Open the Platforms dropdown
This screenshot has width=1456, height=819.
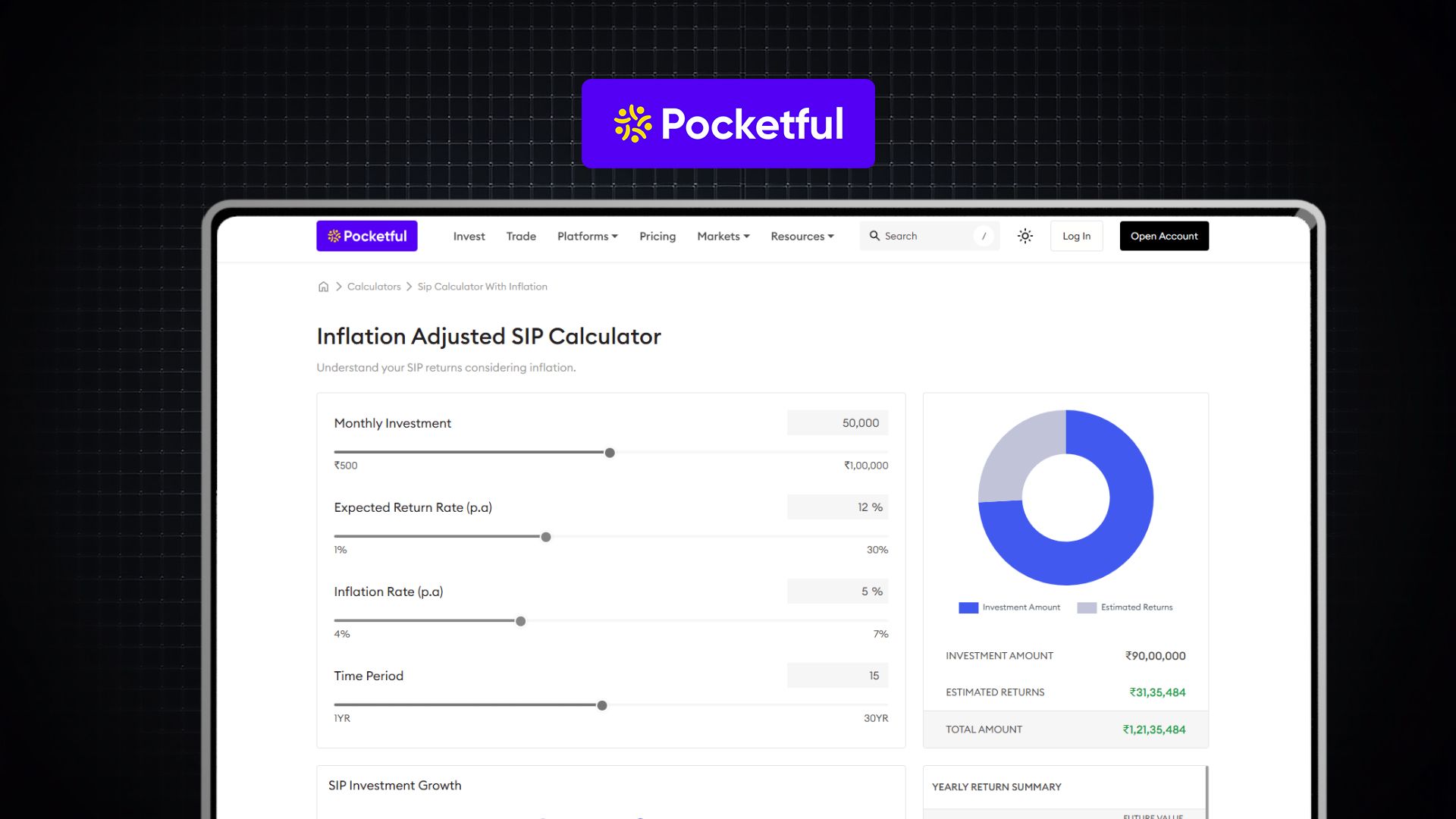tap(587, 236)
